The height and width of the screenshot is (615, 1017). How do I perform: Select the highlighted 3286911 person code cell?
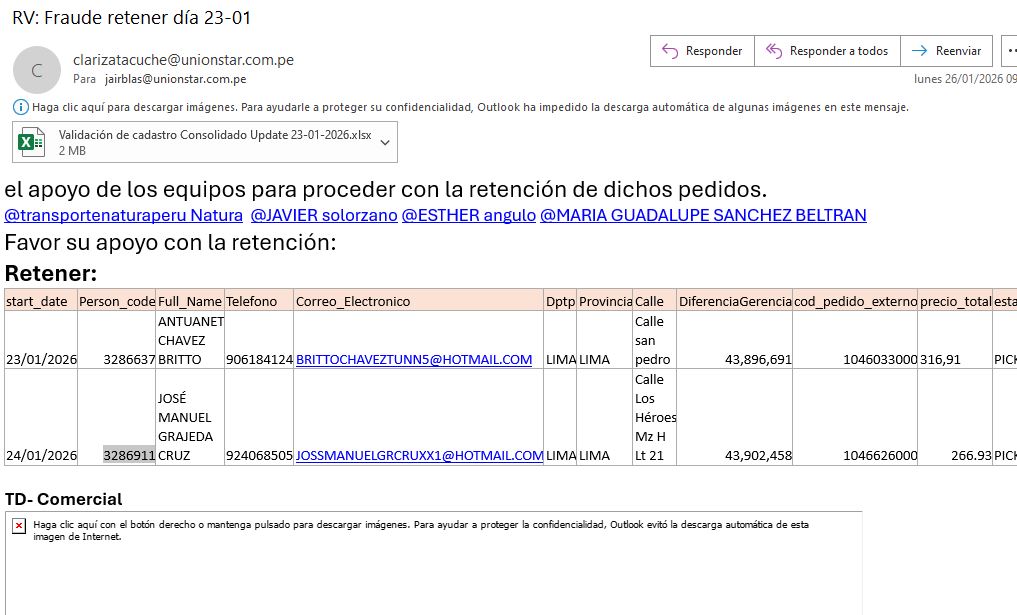(x=129, y=455)
